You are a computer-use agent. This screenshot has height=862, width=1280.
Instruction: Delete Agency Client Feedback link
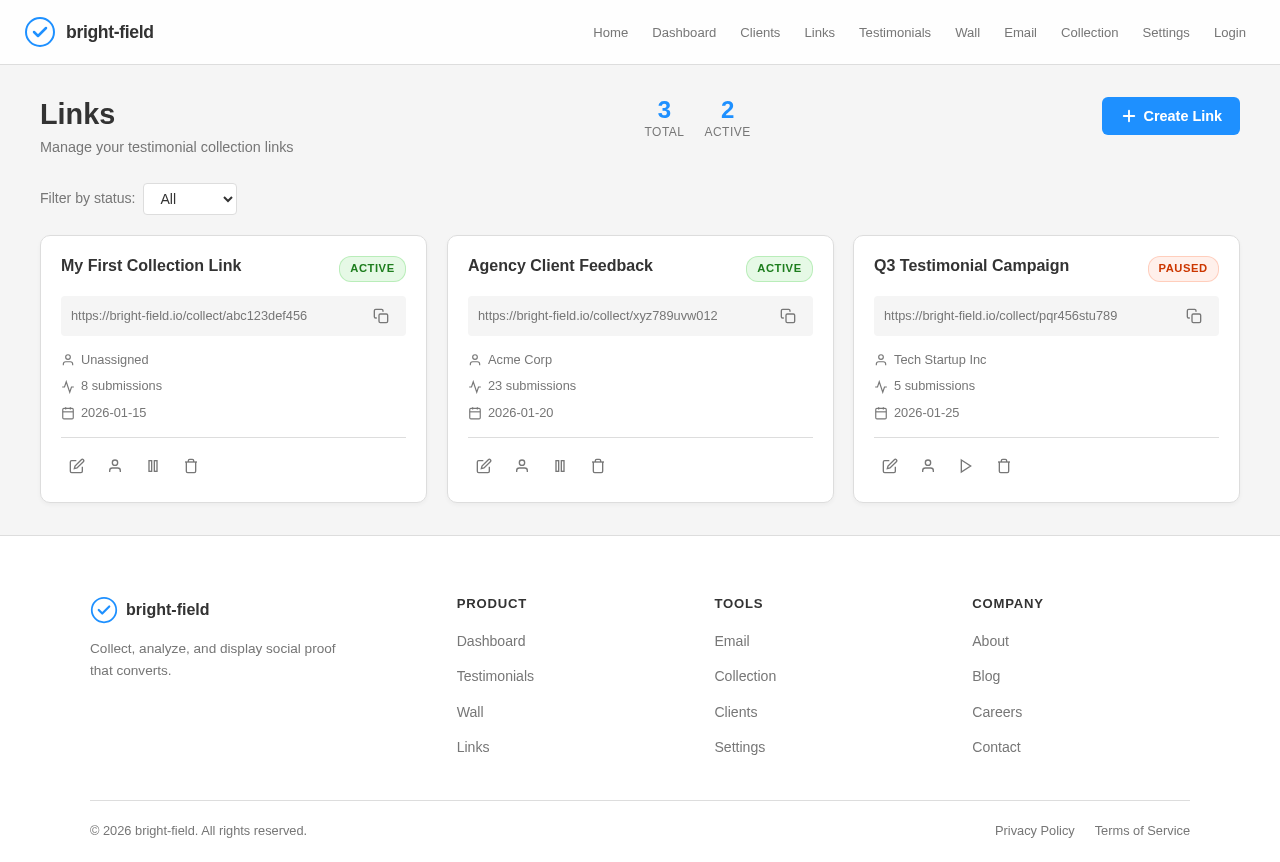(x=598, y=466)
